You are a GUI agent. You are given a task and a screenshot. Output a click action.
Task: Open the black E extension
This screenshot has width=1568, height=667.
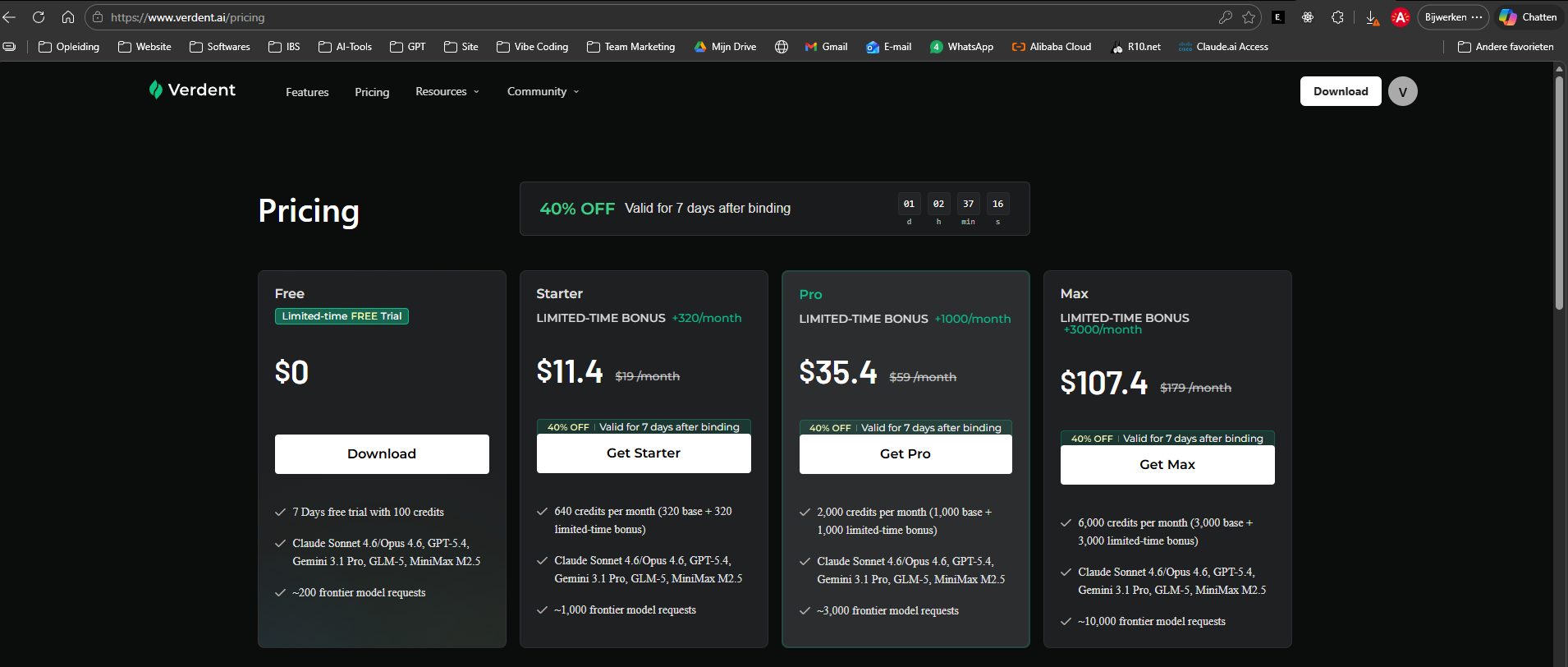coord(1278,17)
